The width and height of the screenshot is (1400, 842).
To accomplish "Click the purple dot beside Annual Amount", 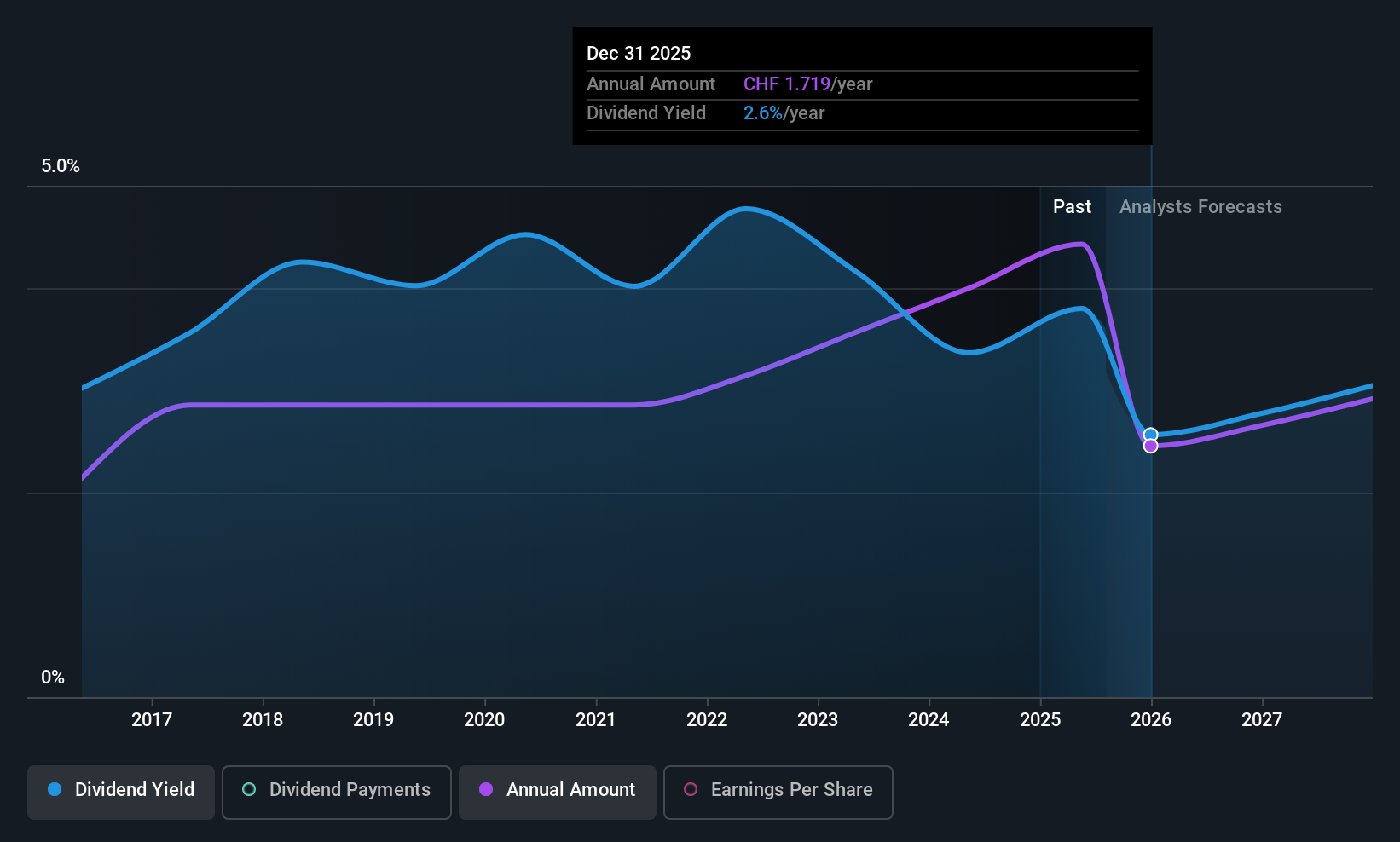I will 486,790.
